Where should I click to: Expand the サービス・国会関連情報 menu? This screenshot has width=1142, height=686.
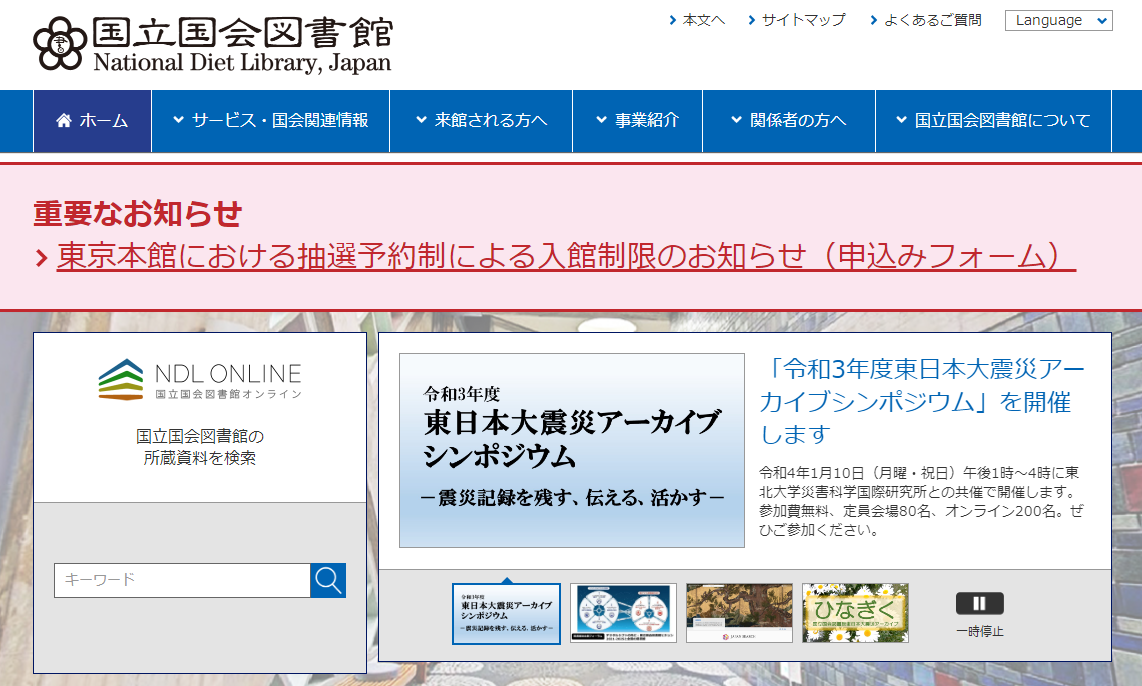pos(270,121)
